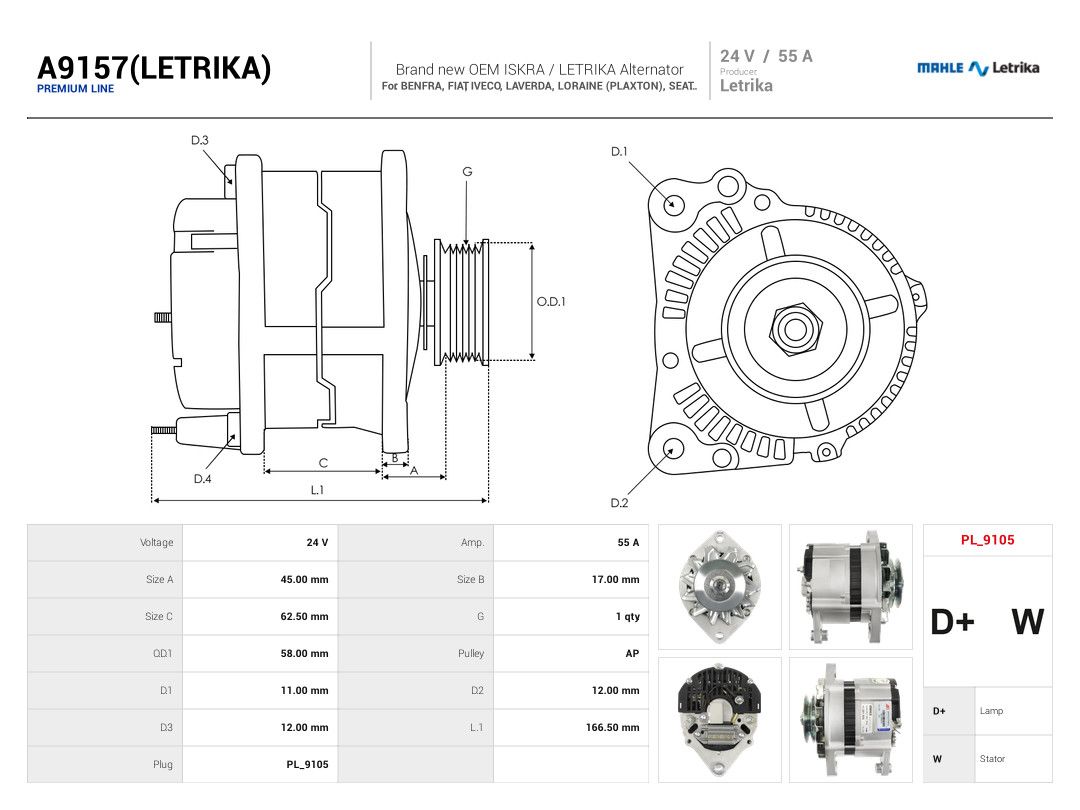Click the large D+ terminal symbol
Screen dimensions: 1080x810
tap(952, 622)
